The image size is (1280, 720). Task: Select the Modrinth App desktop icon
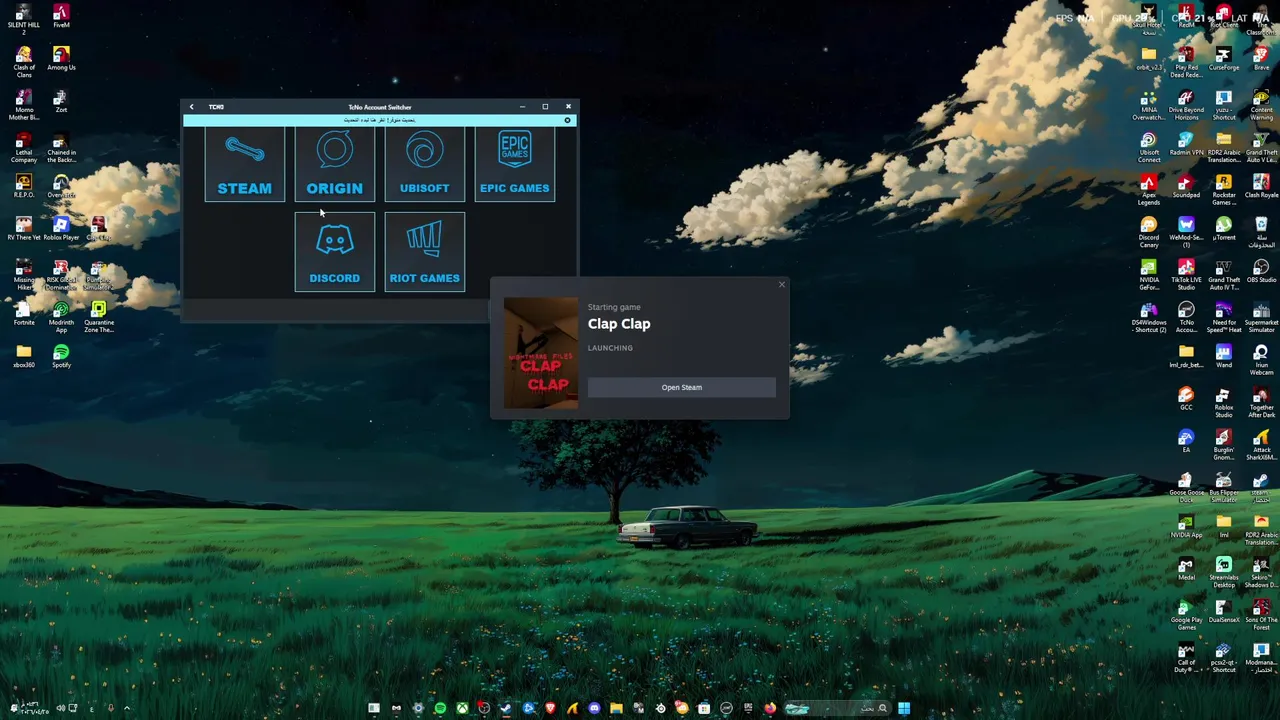point(61,318)
